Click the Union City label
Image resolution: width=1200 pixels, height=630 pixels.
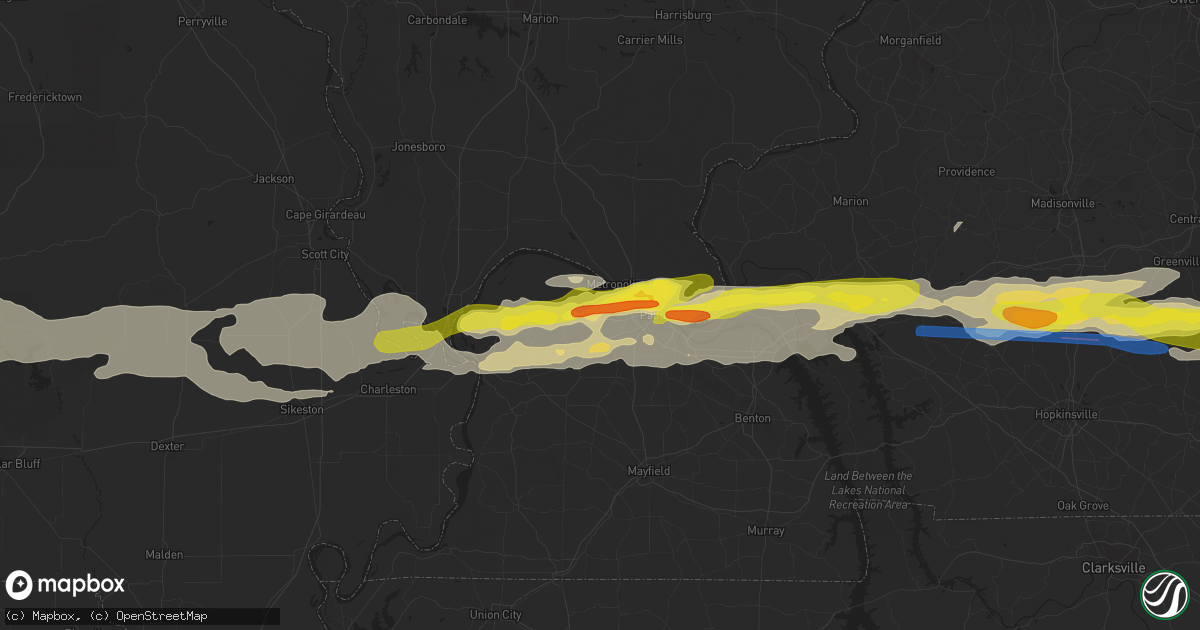[495, 615]
